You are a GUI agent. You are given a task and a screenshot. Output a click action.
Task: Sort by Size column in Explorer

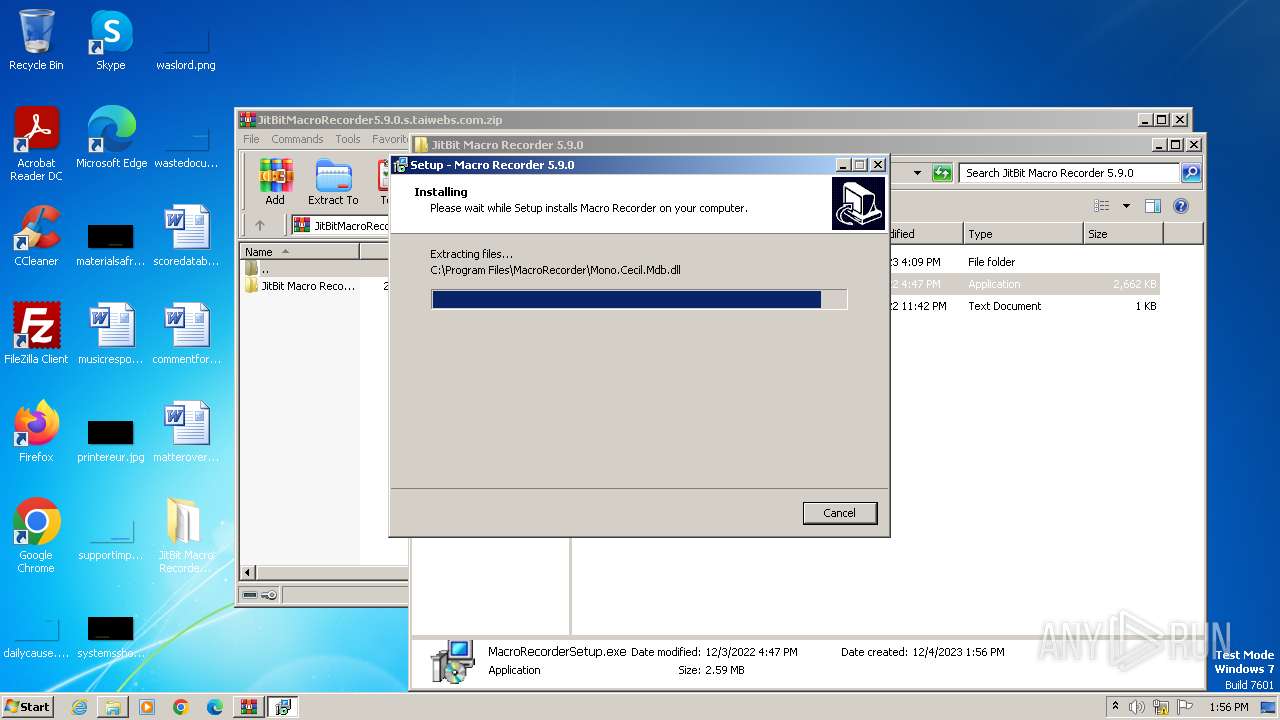click(1123, 234)
